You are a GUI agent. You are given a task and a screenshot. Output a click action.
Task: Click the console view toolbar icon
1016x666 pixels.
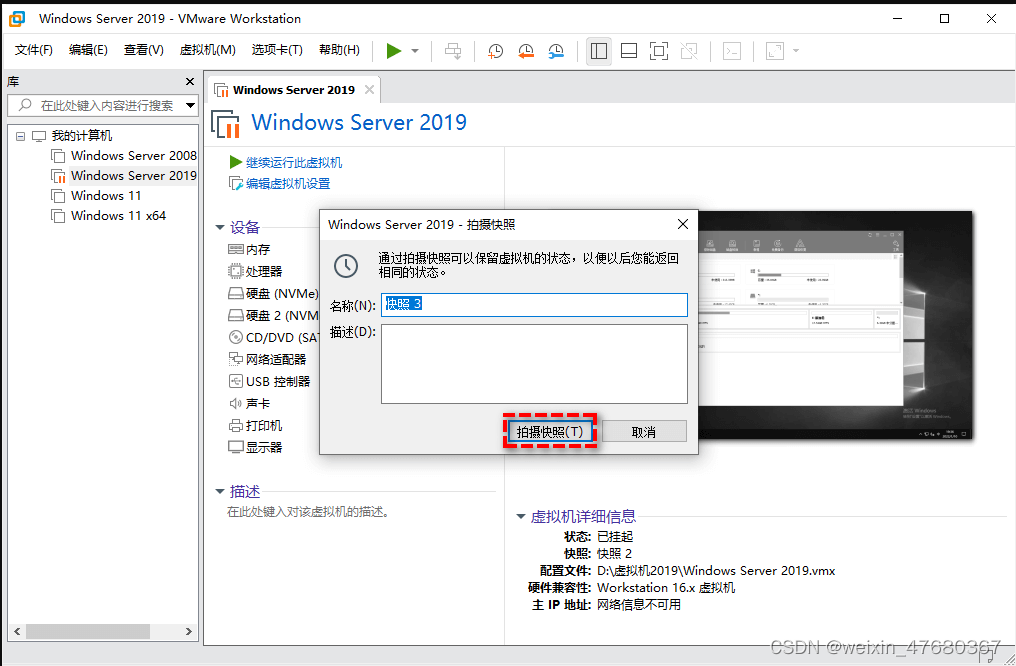point(732,51)
